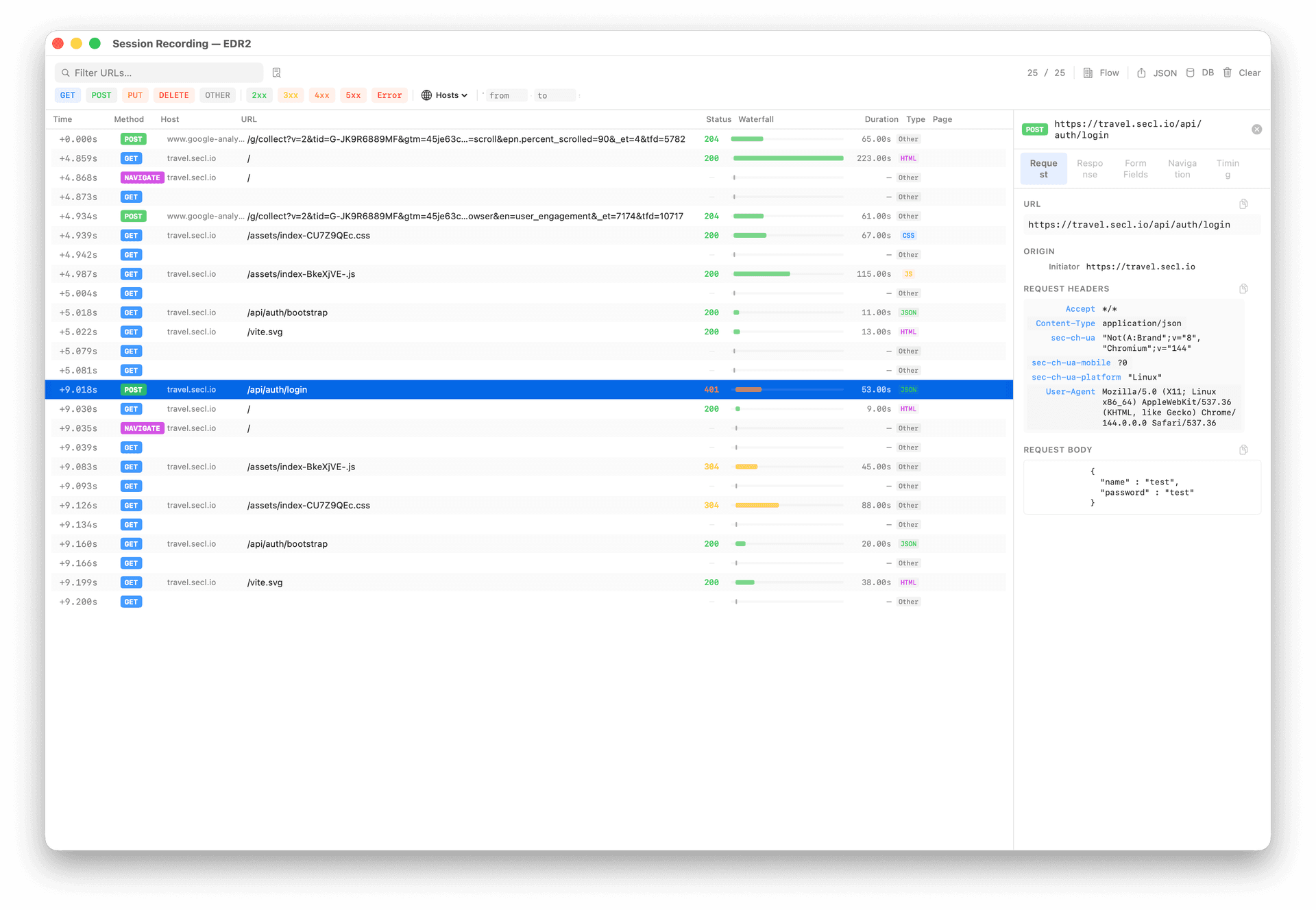Toggle the POST method filter
Screen dimensions: 1316x910
click(x=101, y=95)
